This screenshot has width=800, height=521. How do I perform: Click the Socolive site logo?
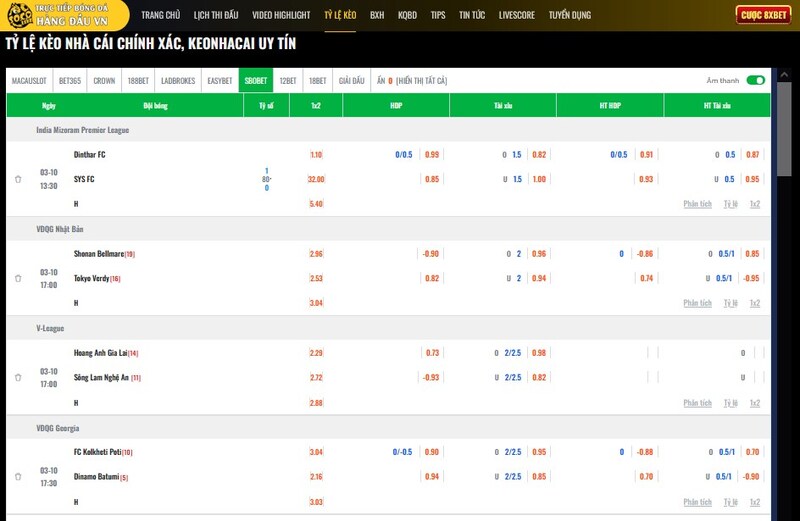pyautogui.click(x=65, y=15)
